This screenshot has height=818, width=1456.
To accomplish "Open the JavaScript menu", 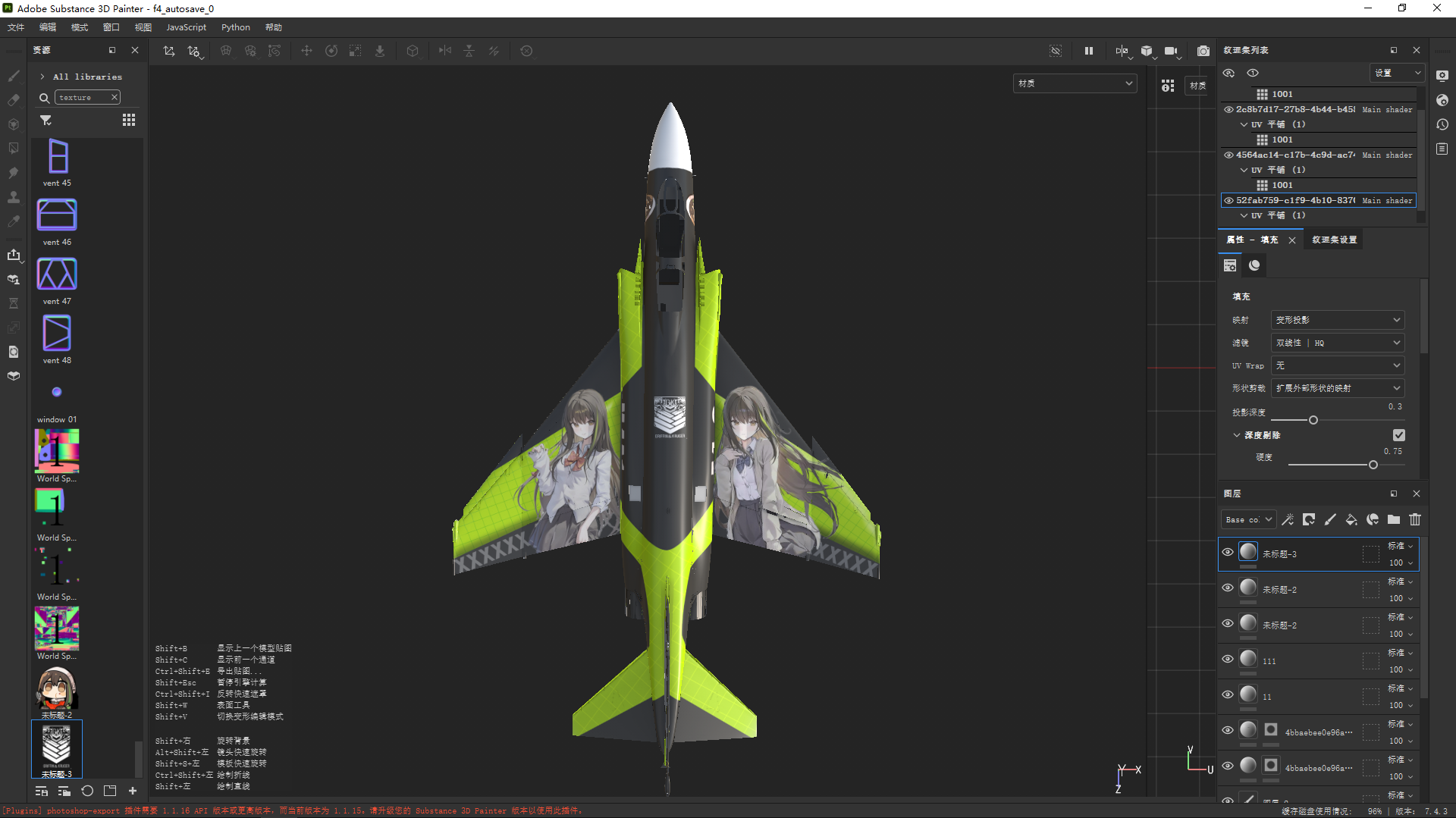I will click(186, 27).
